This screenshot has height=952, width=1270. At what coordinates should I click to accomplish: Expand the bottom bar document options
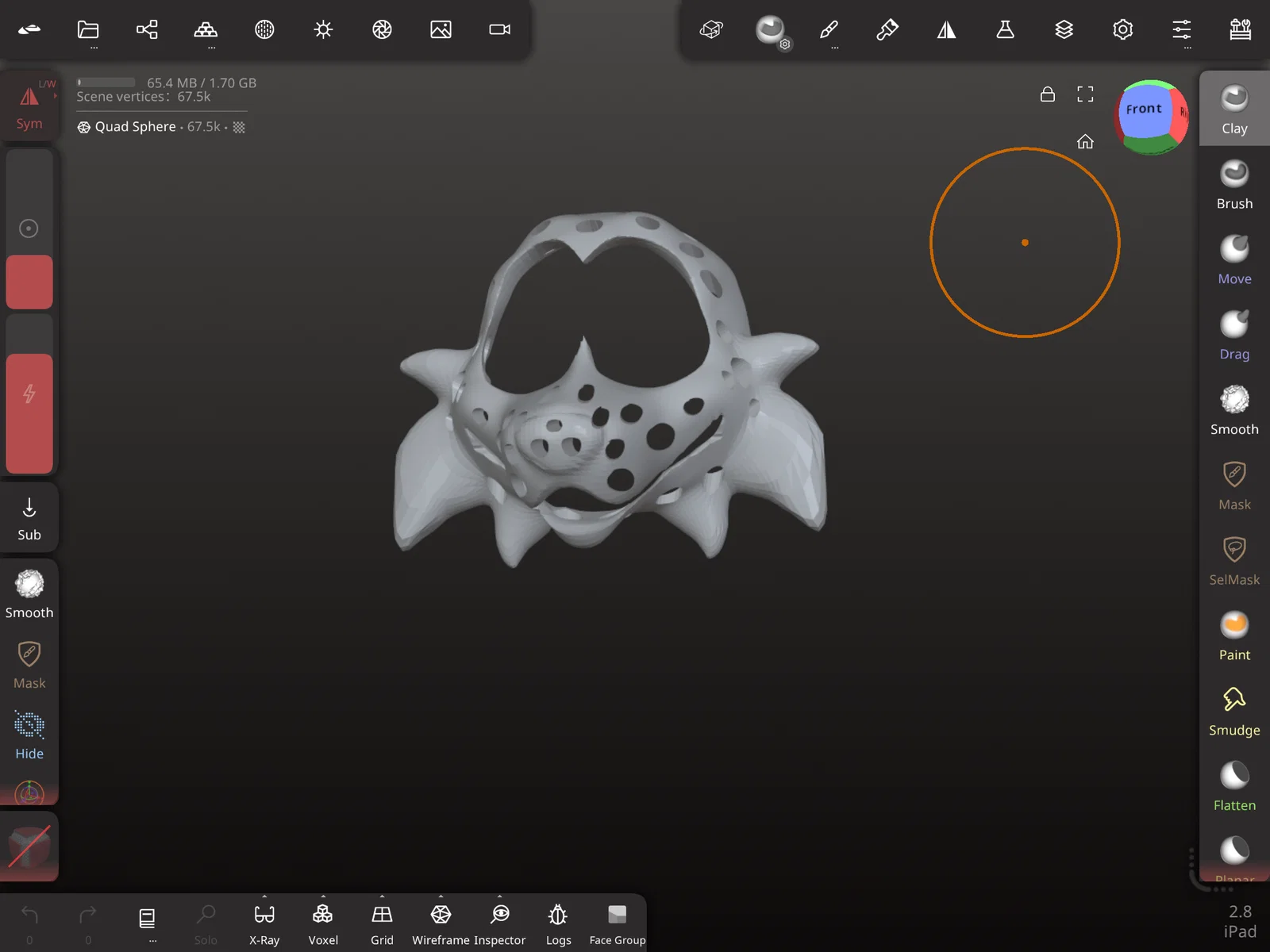coord(147,924)
